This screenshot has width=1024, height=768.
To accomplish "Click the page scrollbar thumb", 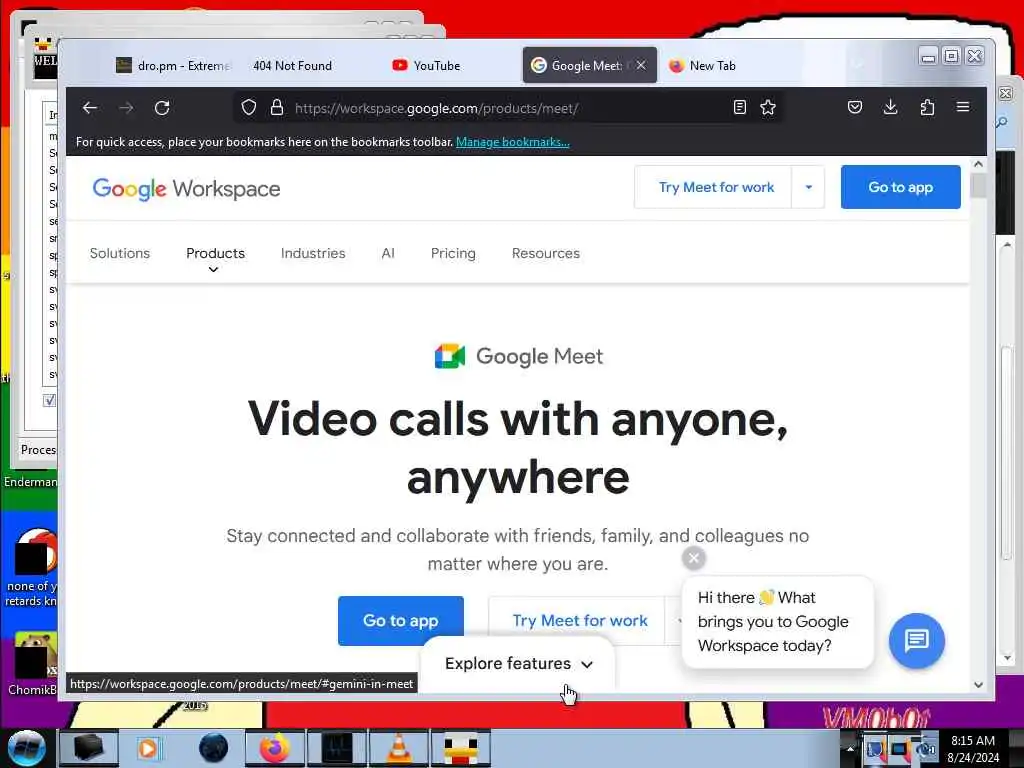I will tap(978, 185).
